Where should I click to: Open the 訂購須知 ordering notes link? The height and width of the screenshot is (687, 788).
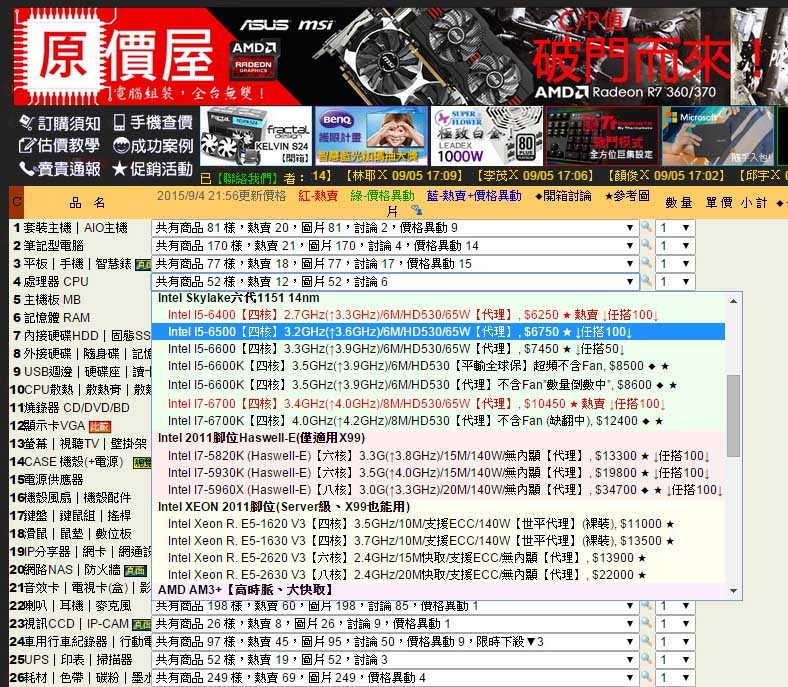59,123
